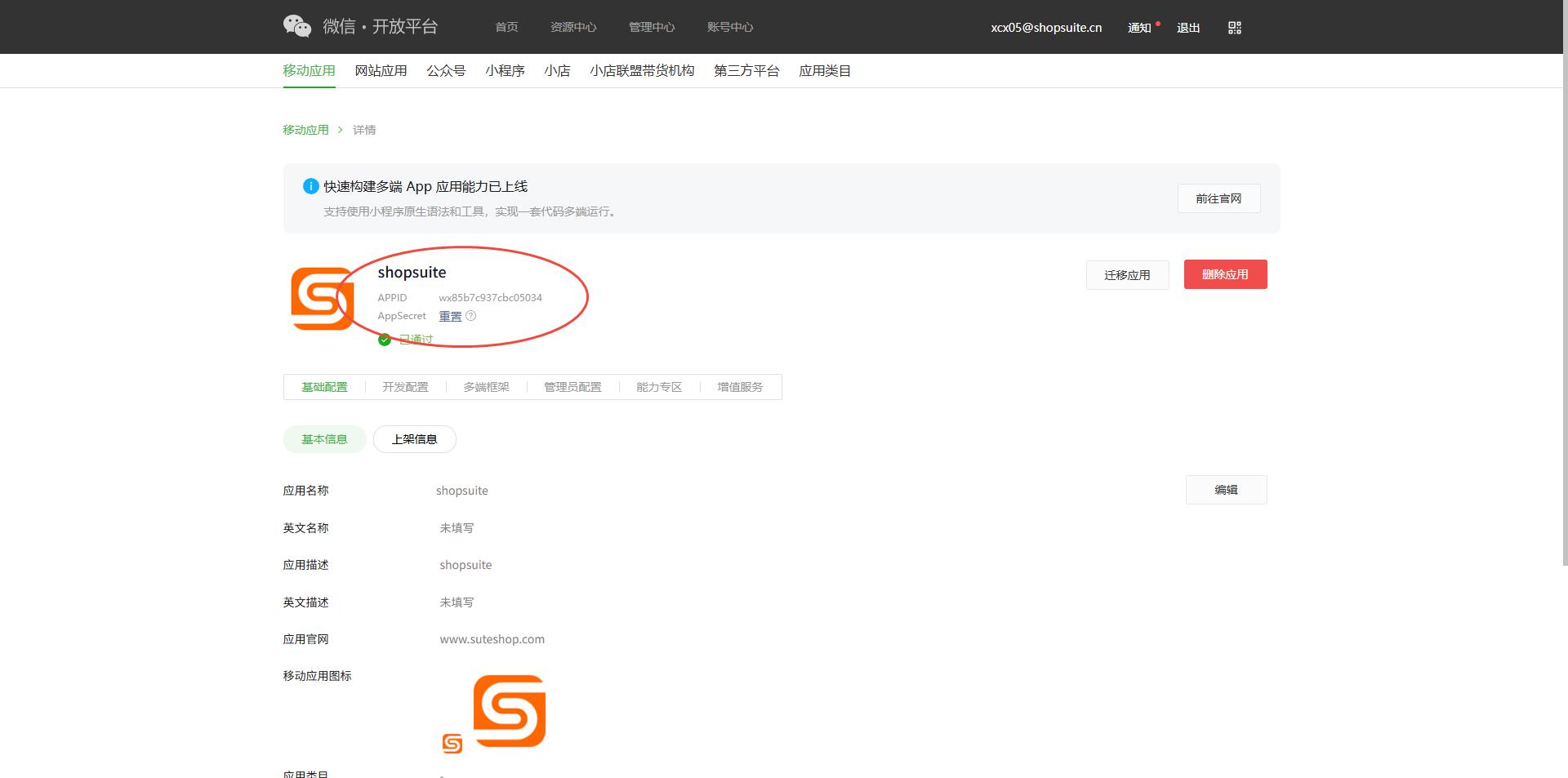Click 应用名称 value shopsuite
The width and height of the screenshot is (1568, 778).
pyautogui.click(x=462, y=491)
